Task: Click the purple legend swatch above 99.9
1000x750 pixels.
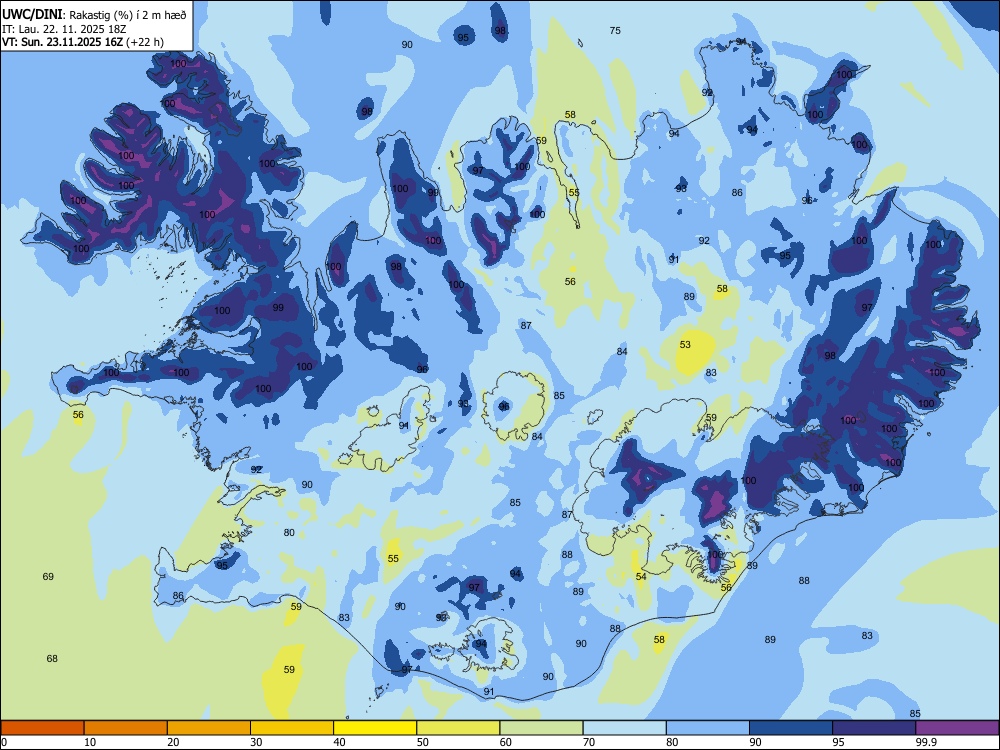Action: (957, 728)
